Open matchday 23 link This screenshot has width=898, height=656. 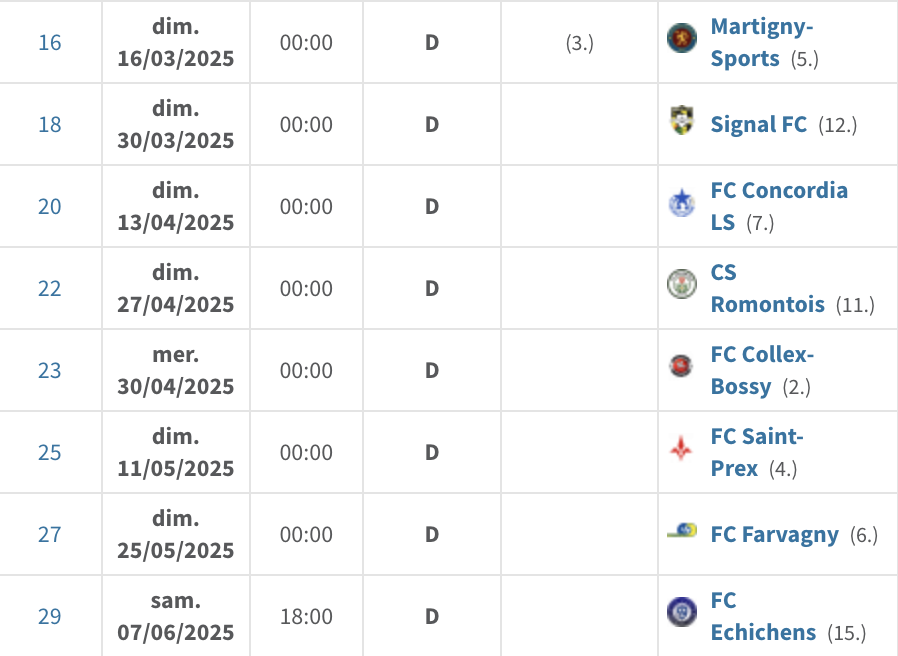pyautogui.click(x=50, y=370)
